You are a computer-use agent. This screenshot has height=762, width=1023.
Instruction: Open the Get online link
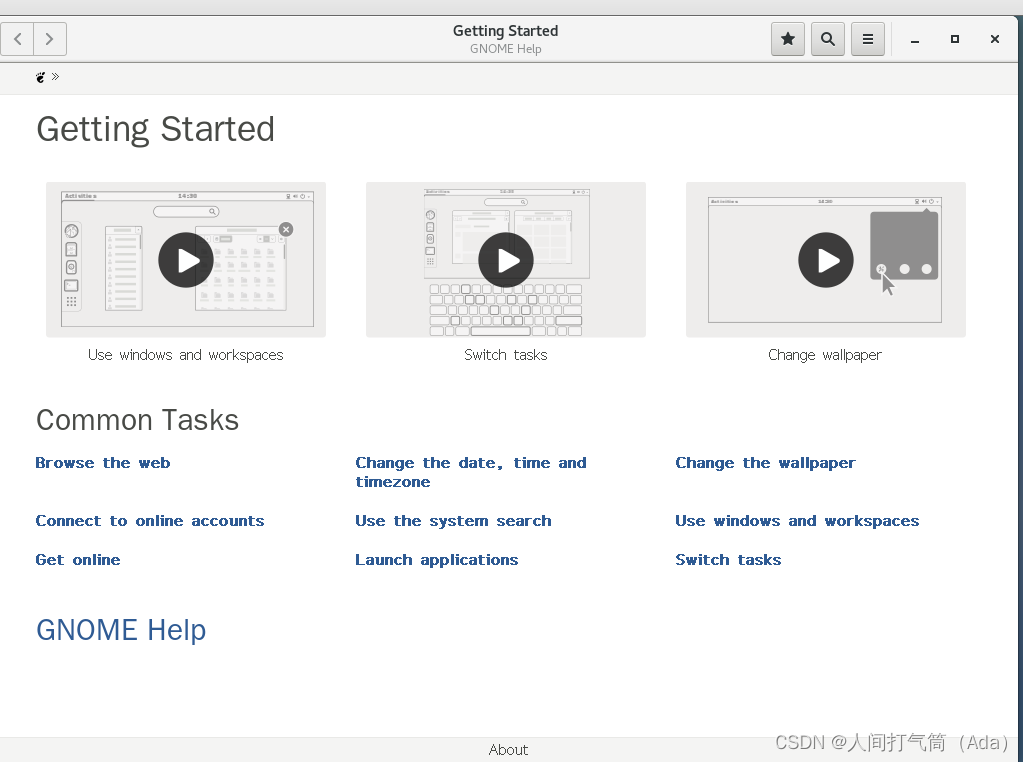(x=78, y=560)
